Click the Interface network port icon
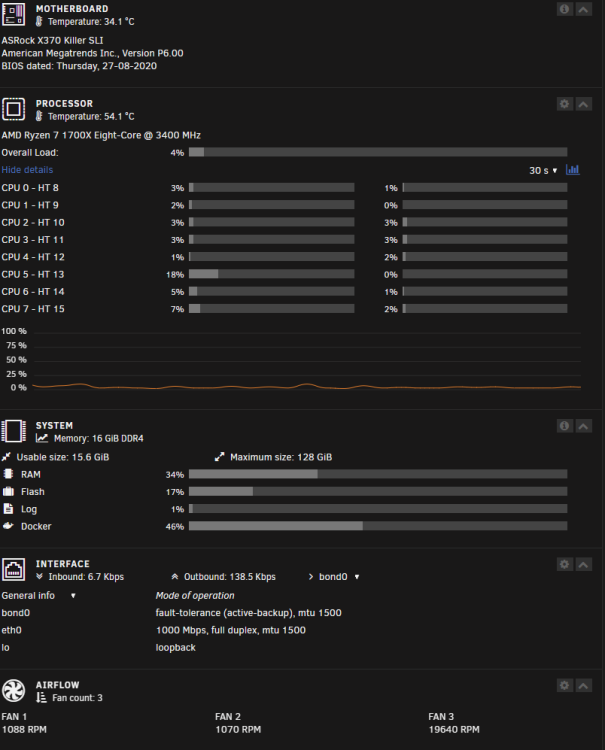 [x=13, y=569]
